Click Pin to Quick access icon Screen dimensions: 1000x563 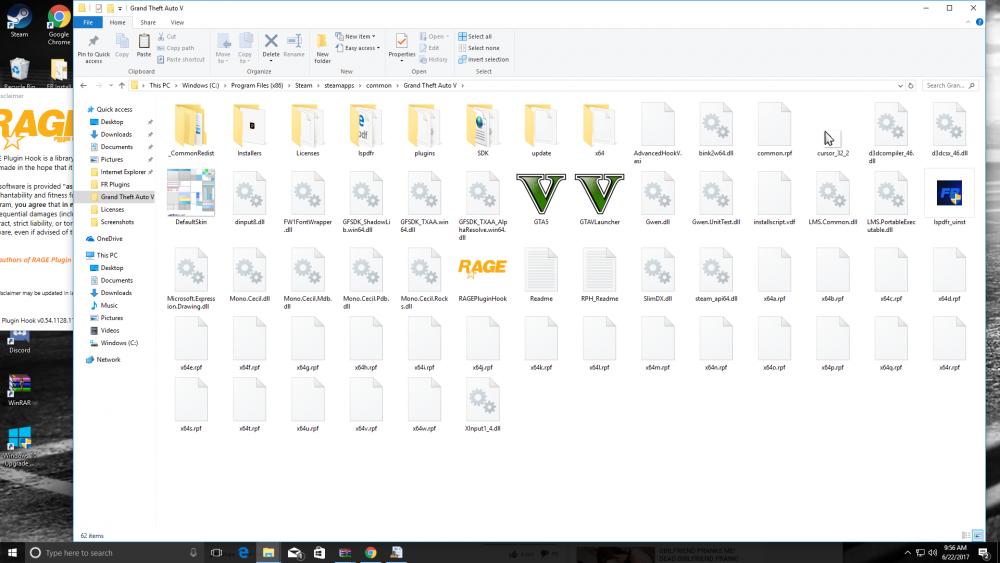point(93,48)
